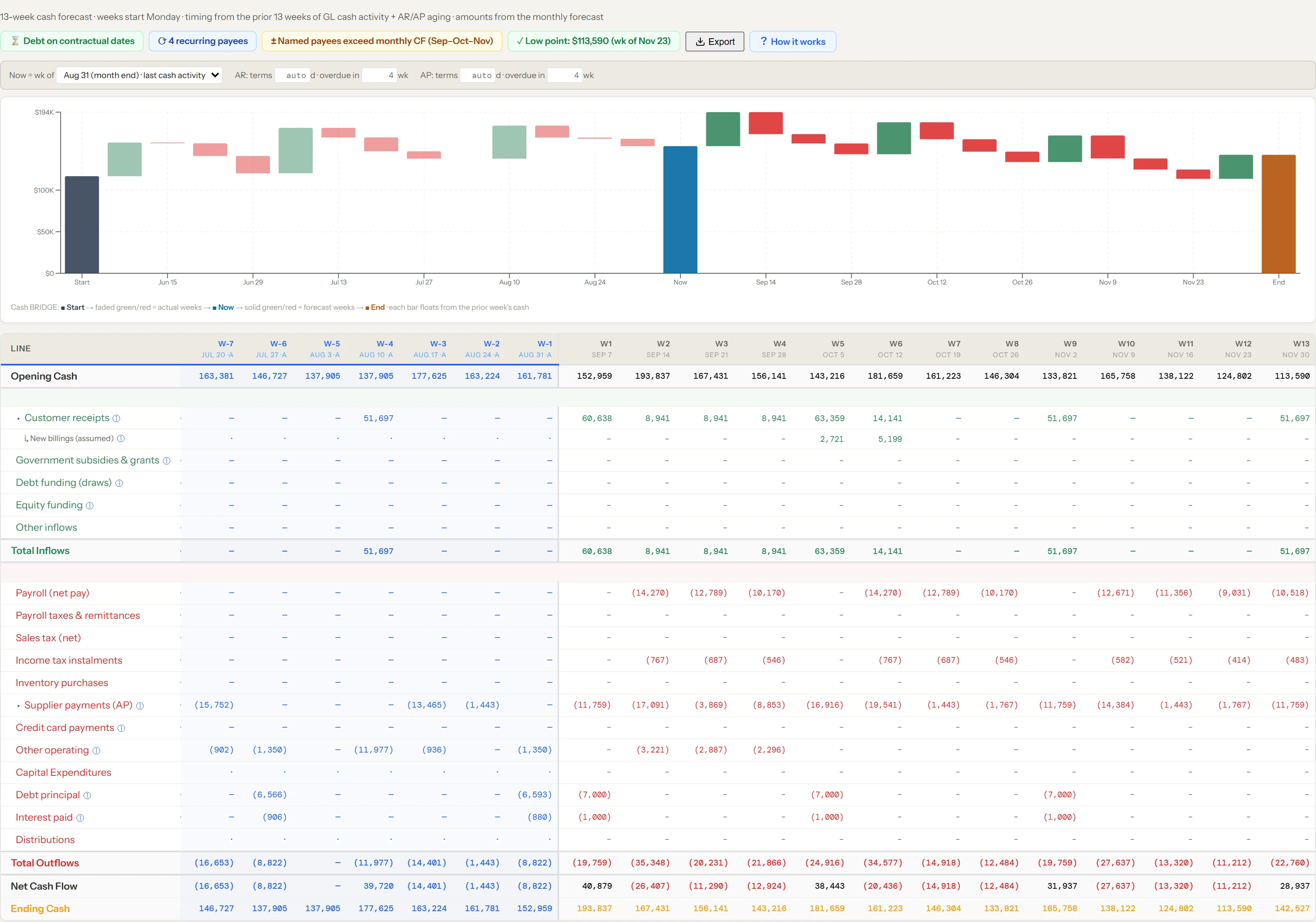1316x922 pixels.
Task: Click the Net Cash Flow value 40,879
Action: [x=597, y=886]
